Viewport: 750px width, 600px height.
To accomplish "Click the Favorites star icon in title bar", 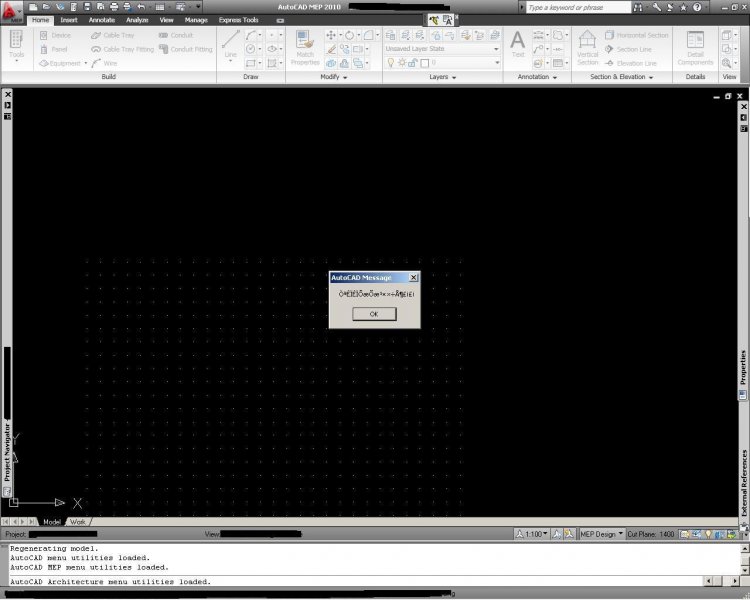I will 684,7.
